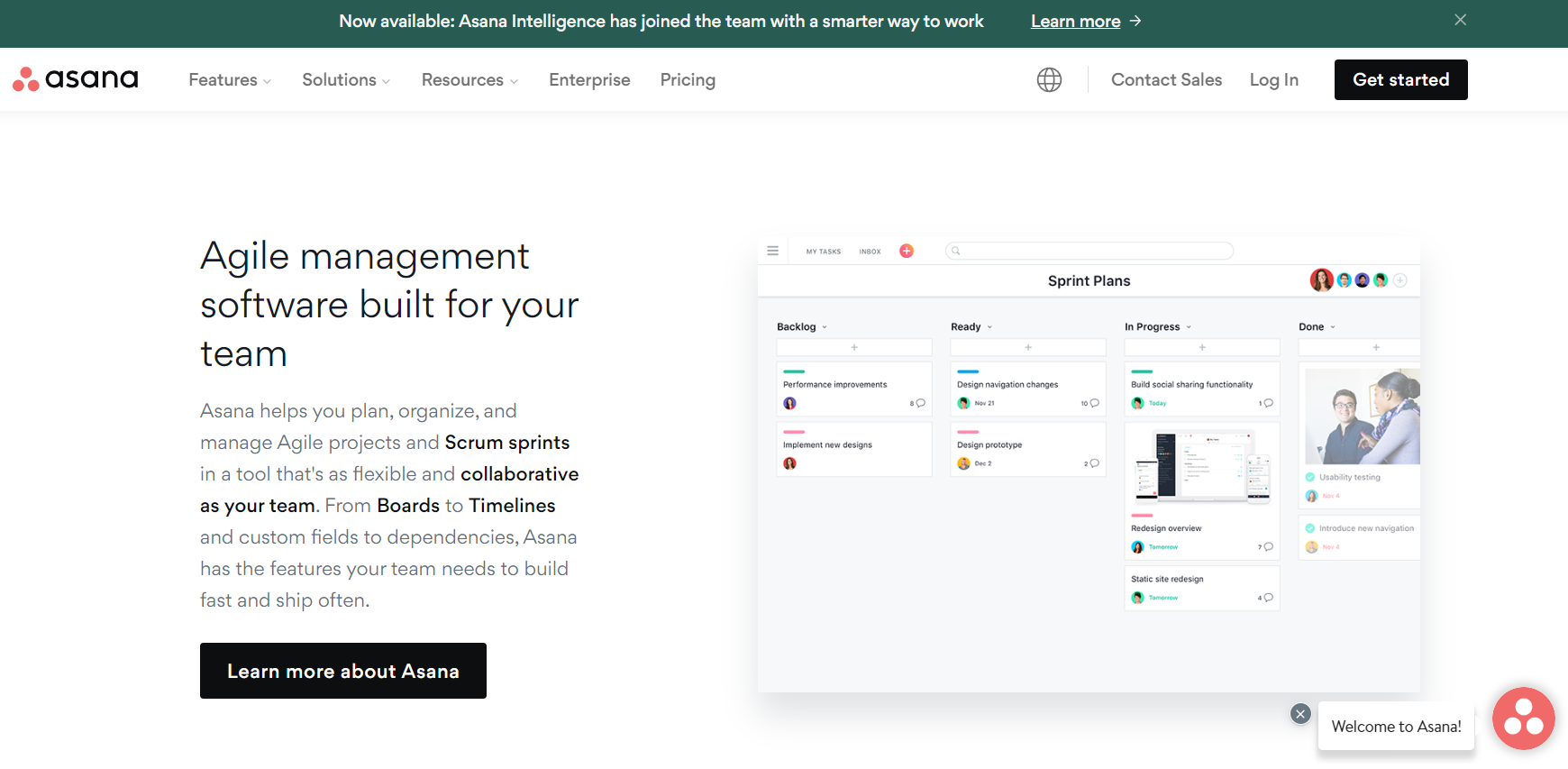
Task: Dismiss the announcement banner with X
Action: pyautogui.click(x=1461, y=20)
